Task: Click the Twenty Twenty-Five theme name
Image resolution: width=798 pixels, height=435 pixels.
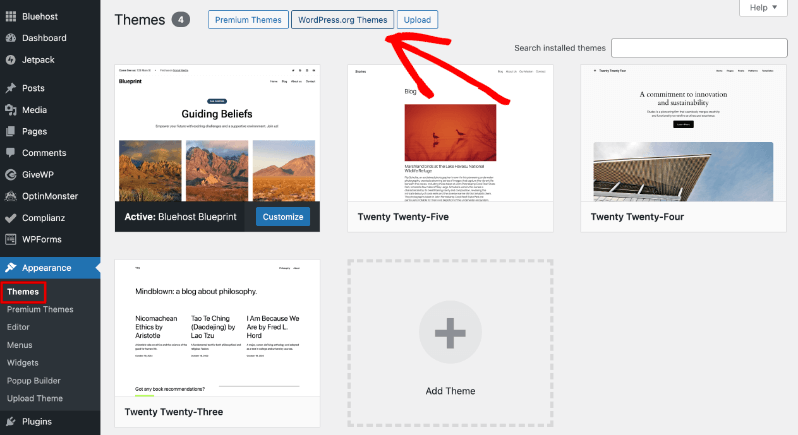Action: point(403,217)
